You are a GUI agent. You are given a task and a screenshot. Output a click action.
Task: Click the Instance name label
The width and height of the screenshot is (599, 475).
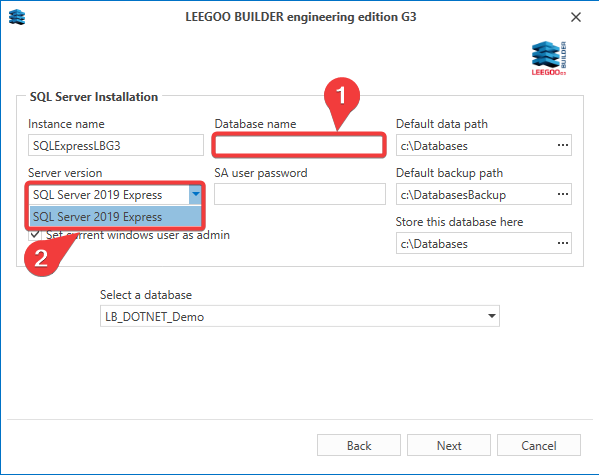click(66, 124)
